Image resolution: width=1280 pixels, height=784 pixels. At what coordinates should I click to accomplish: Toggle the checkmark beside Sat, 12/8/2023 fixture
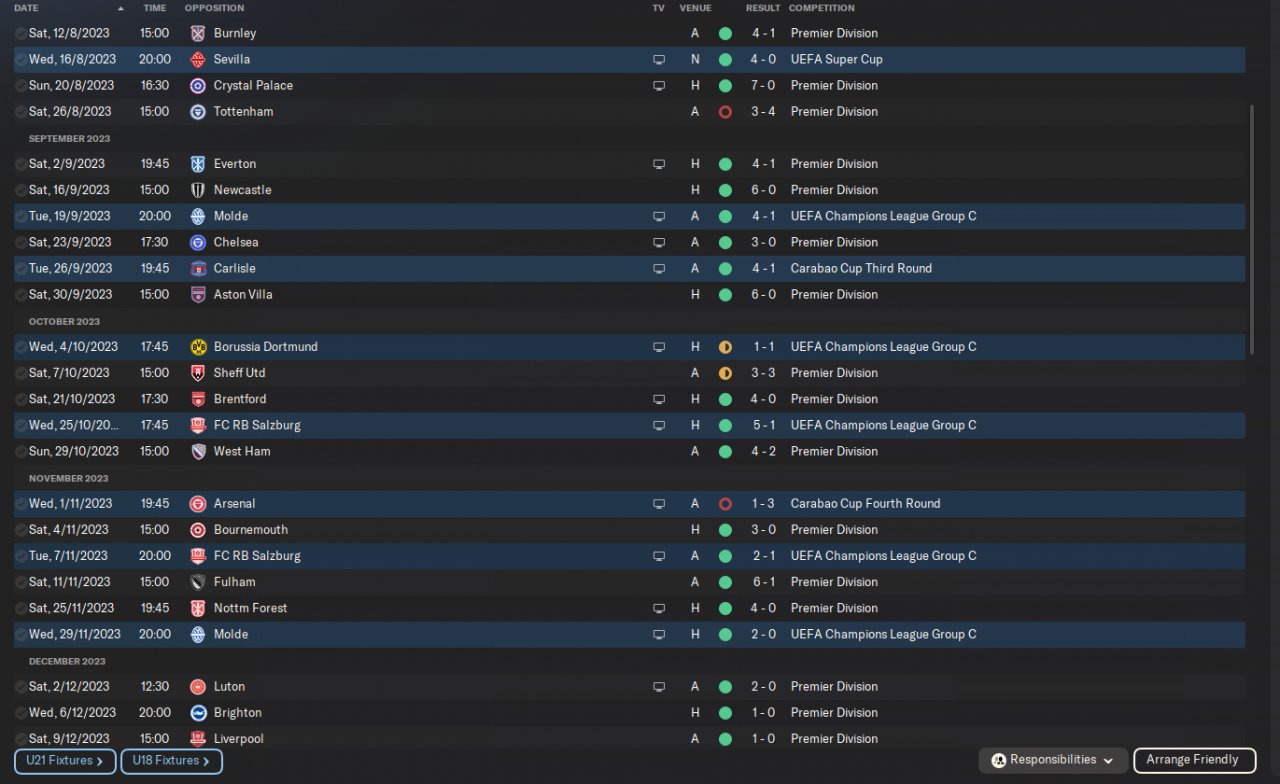point(21,33)
